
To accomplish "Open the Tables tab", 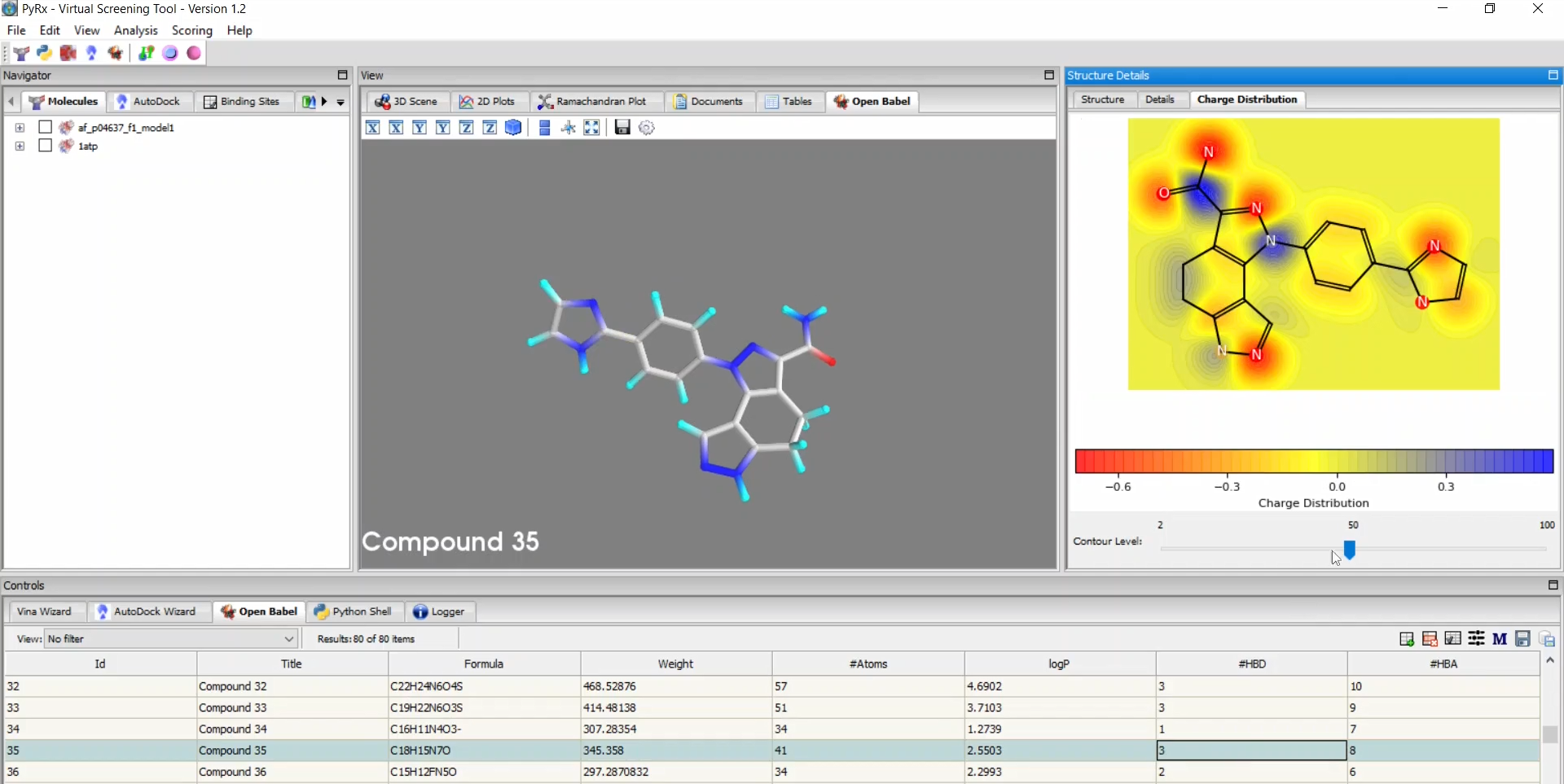I will tap(789, 102).
